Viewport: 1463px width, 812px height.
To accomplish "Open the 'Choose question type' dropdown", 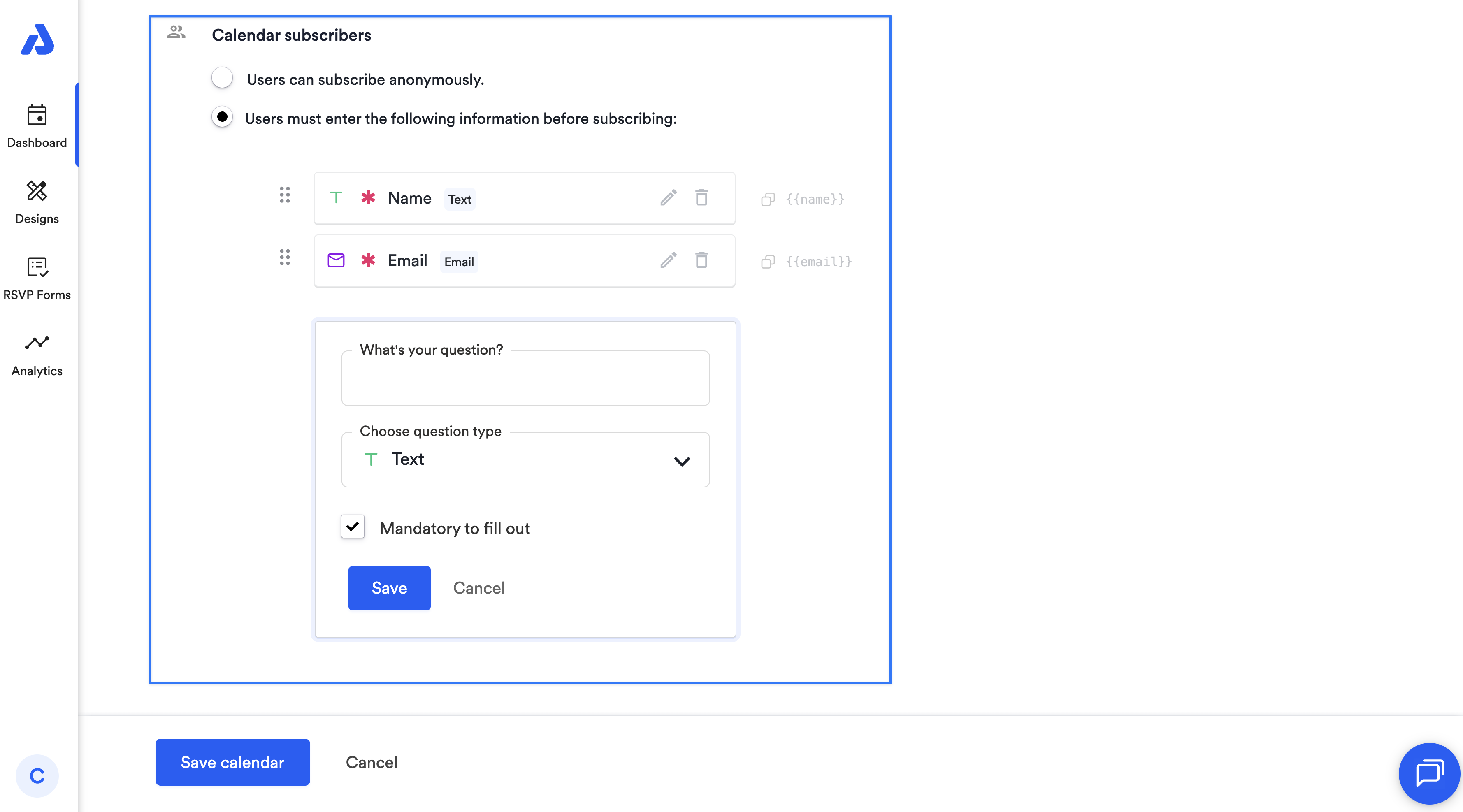I will point(525,460).
